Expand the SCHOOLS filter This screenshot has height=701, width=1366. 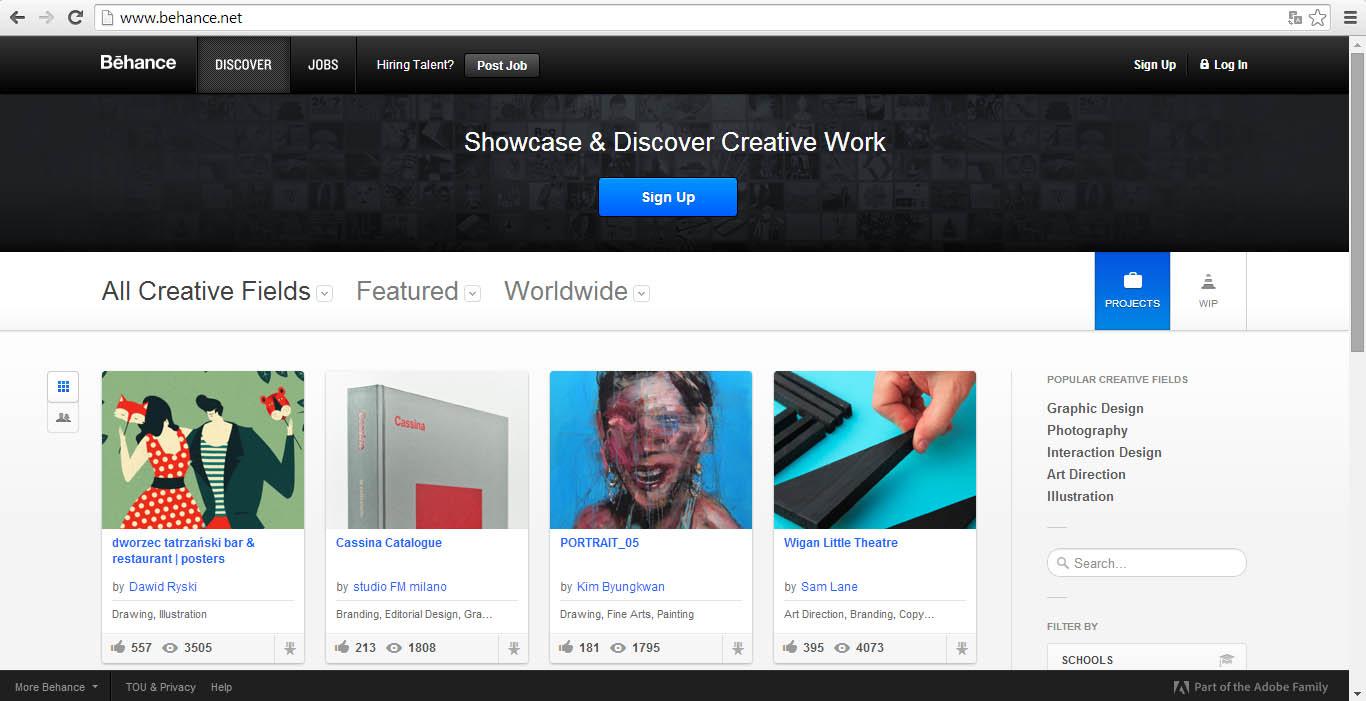click(1146, 657)
